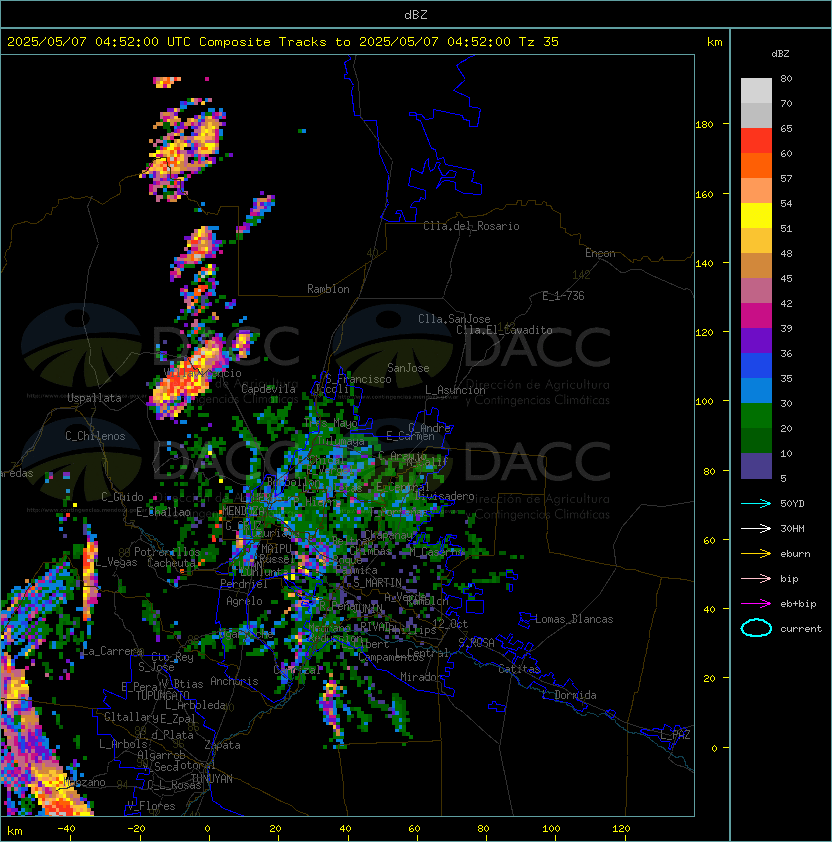Click the 'C_Guido' map label
The width and height of the screenshot is (832, 842).
[x=122, y=497]
